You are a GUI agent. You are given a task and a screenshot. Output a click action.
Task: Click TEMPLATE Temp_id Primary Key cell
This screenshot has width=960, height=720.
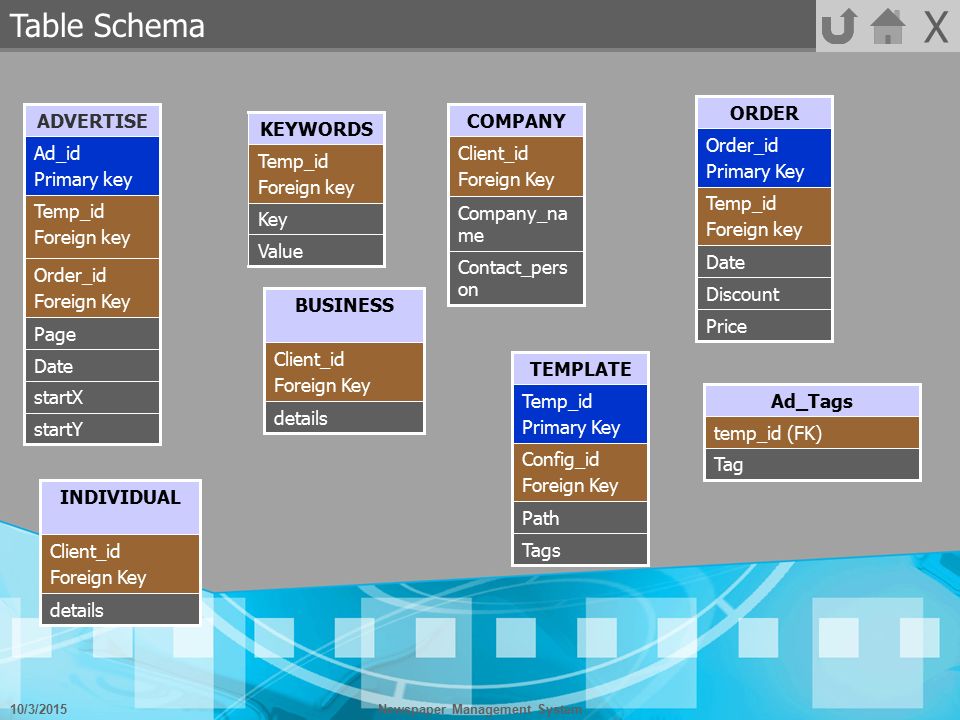tap(580, 414)
